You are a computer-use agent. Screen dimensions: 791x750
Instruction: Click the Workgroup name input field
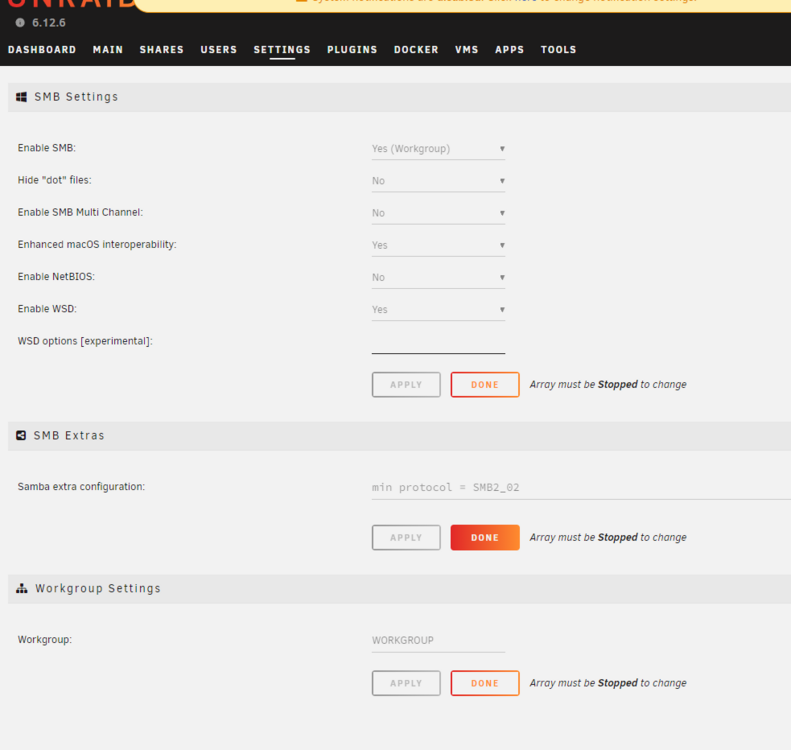438,641
